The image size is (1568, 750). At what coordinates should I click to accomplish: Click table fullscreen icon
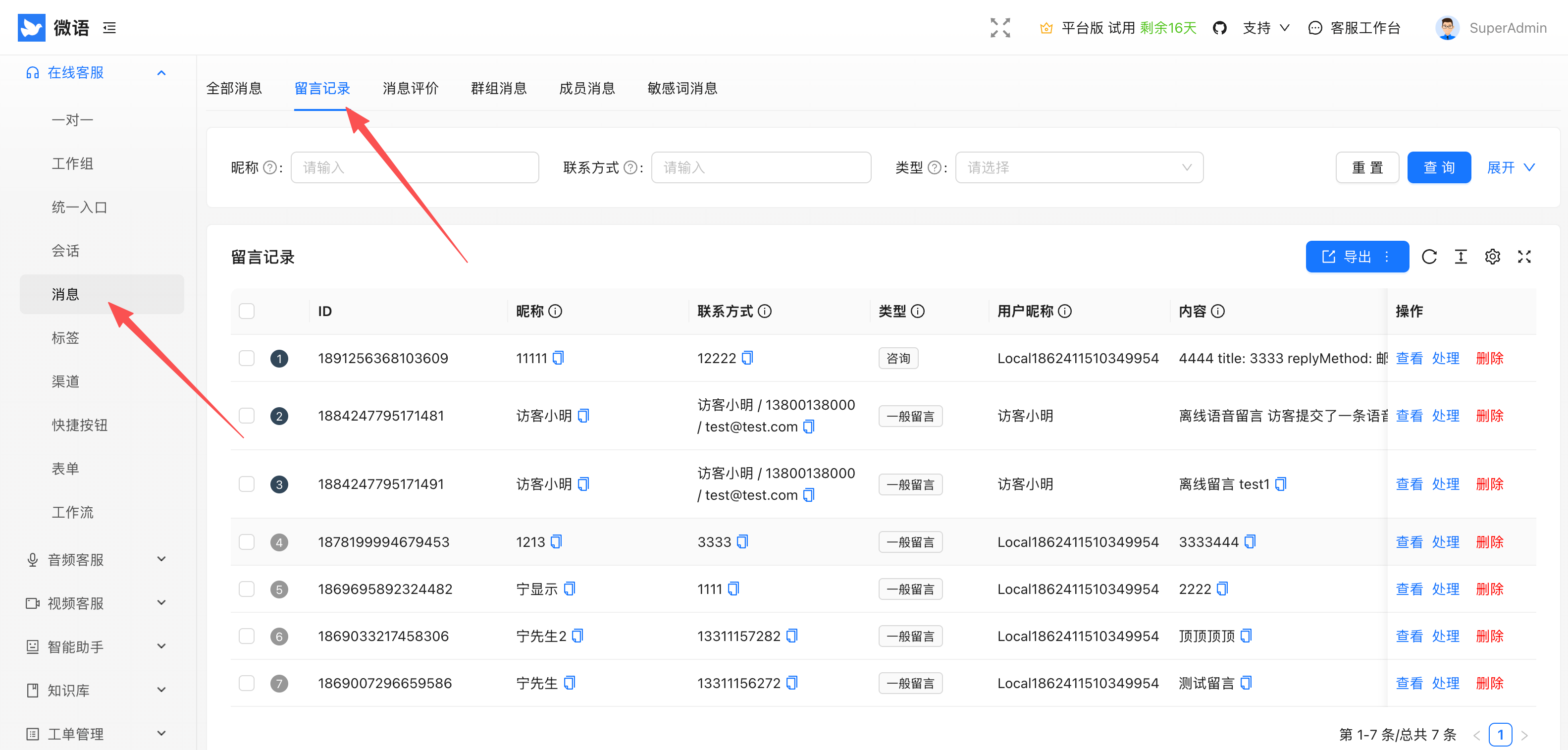(1524, 257)
